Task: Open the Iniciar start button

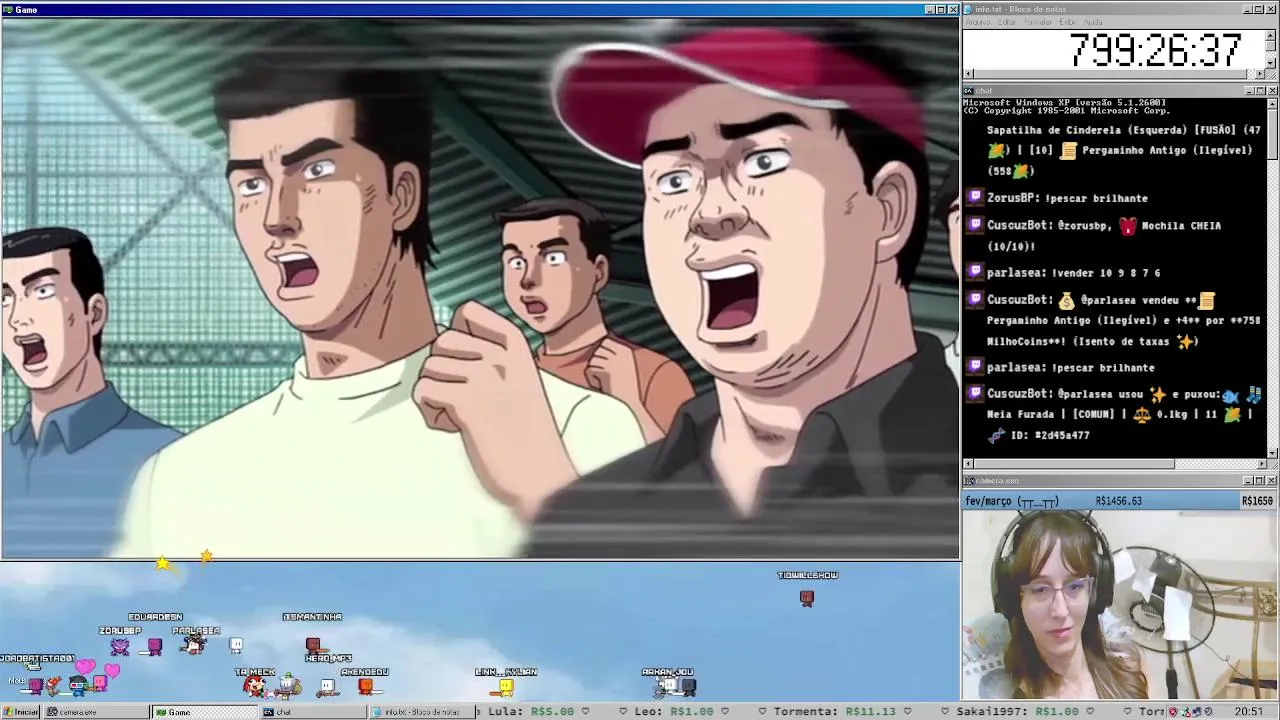Action: pos(21,712)
